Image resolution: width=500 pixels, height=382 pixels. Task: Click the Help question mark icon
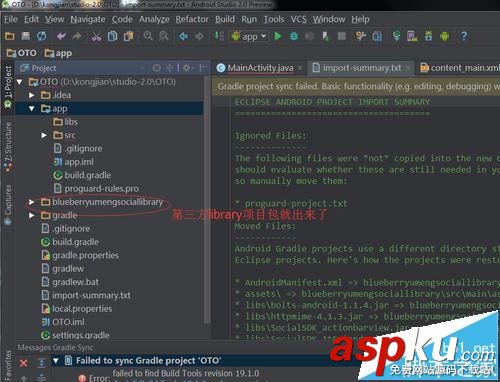[x=464, y=36]
